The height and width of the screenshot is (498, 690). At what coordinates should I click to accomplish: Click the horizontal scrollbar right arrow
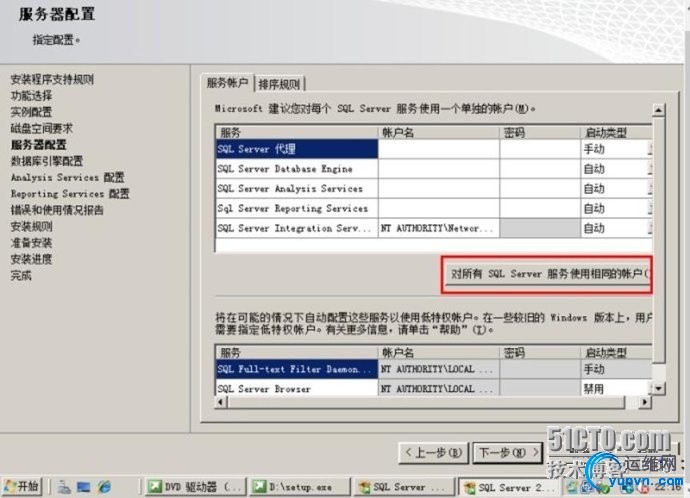coord(645,402)
